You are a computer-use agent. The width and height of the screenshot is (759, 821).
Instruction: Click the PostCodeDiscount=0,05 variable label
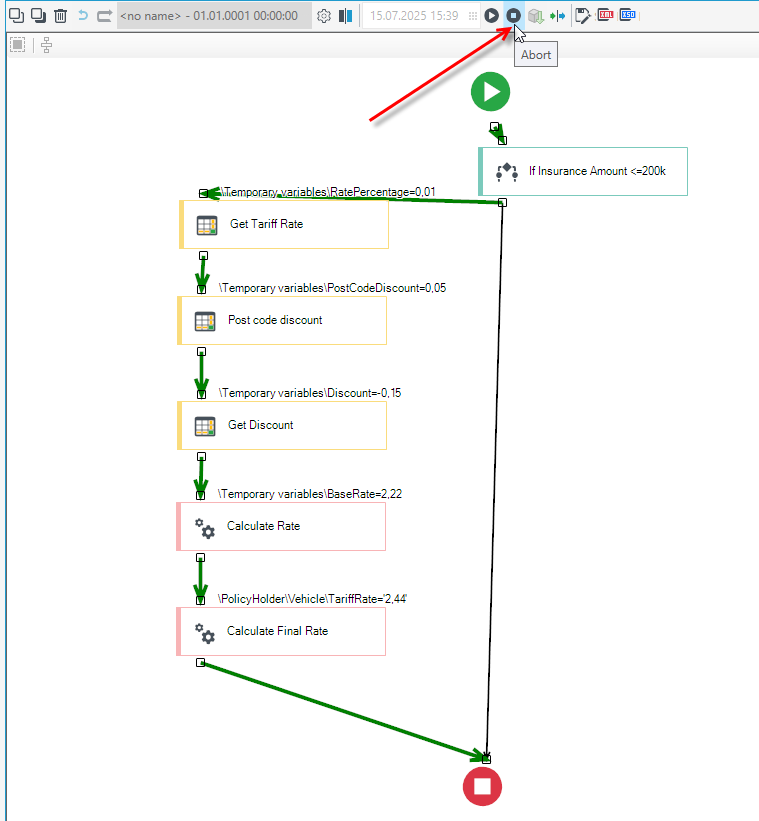pyautogui.click(x=332, y=287)
